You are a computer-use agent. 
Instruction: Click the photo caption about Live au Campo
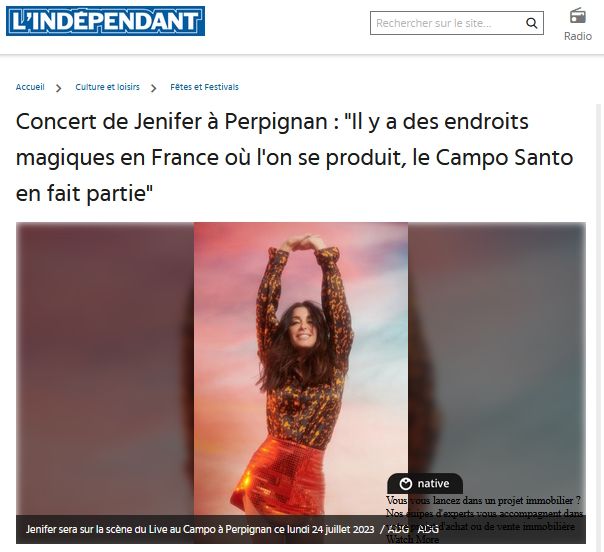[200, 529]
